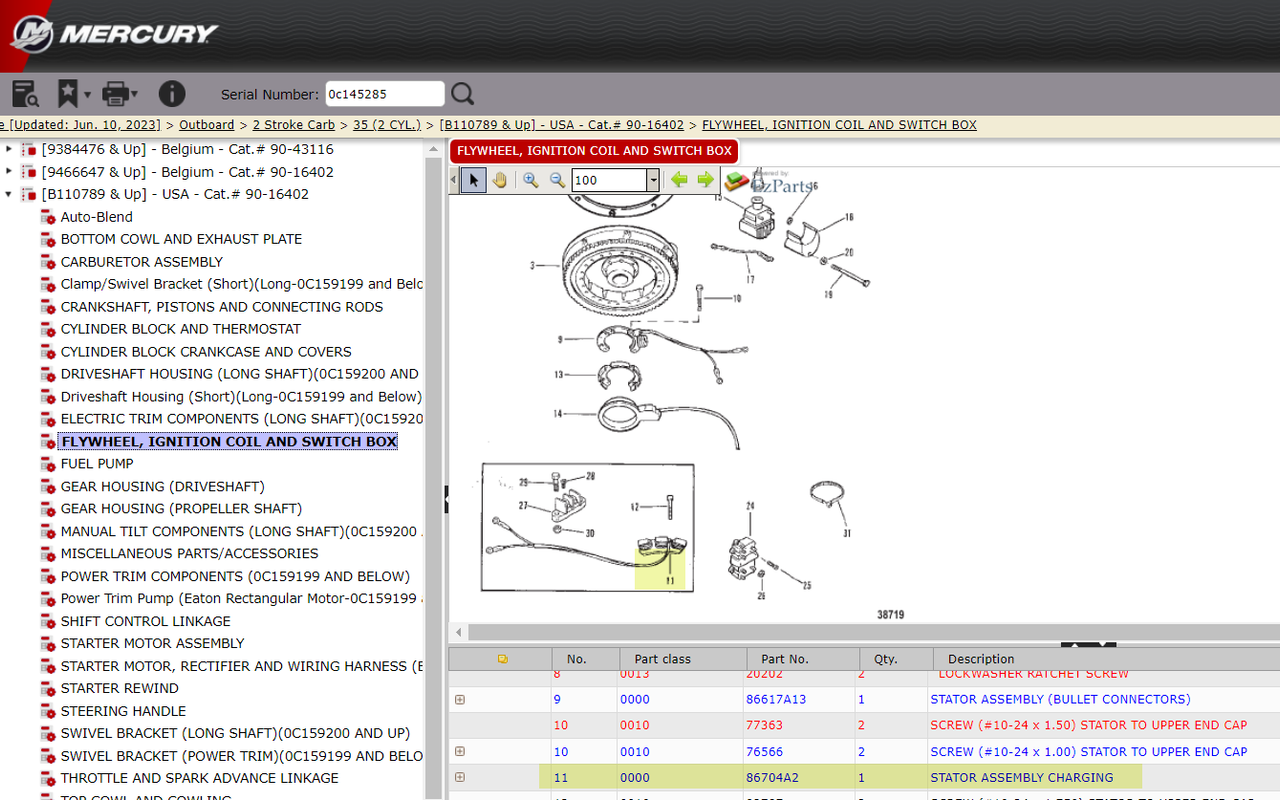The width and height of the screenshot is (1280, 800).
Task: Open CRANKSHAFT, PISTONS AND CONNECTING RODS
Action: 222,307
